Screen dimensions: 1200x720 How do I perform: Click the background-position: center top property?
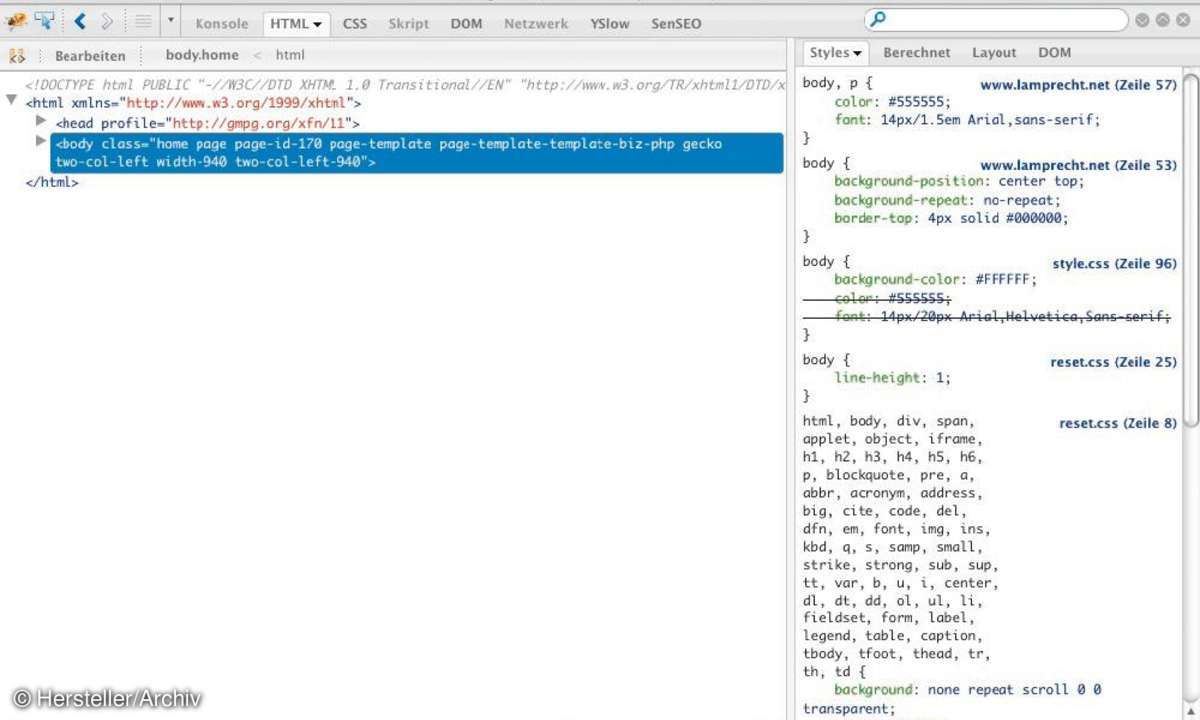[960, 181]
